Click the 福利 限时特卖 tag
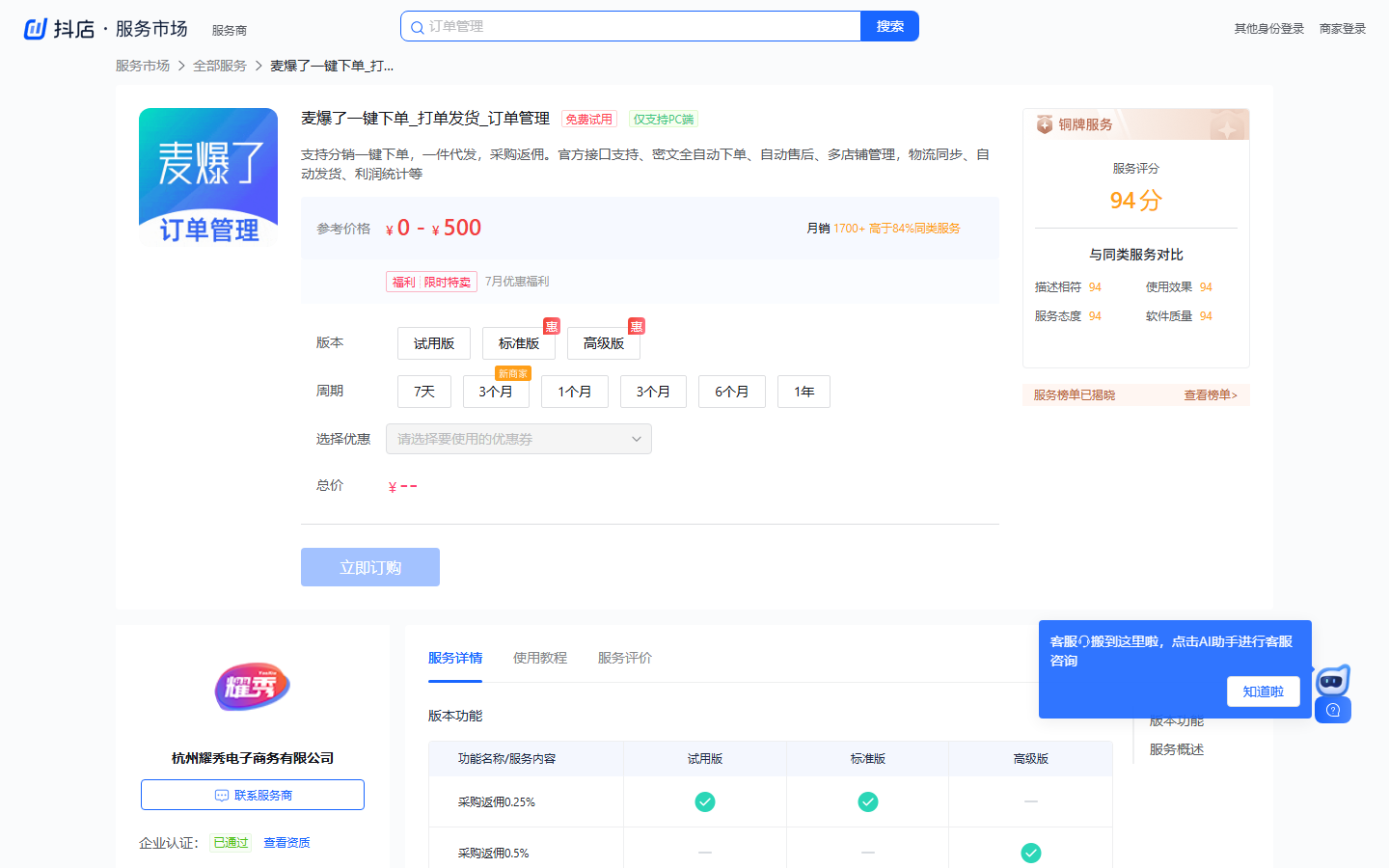 (432, 282)
